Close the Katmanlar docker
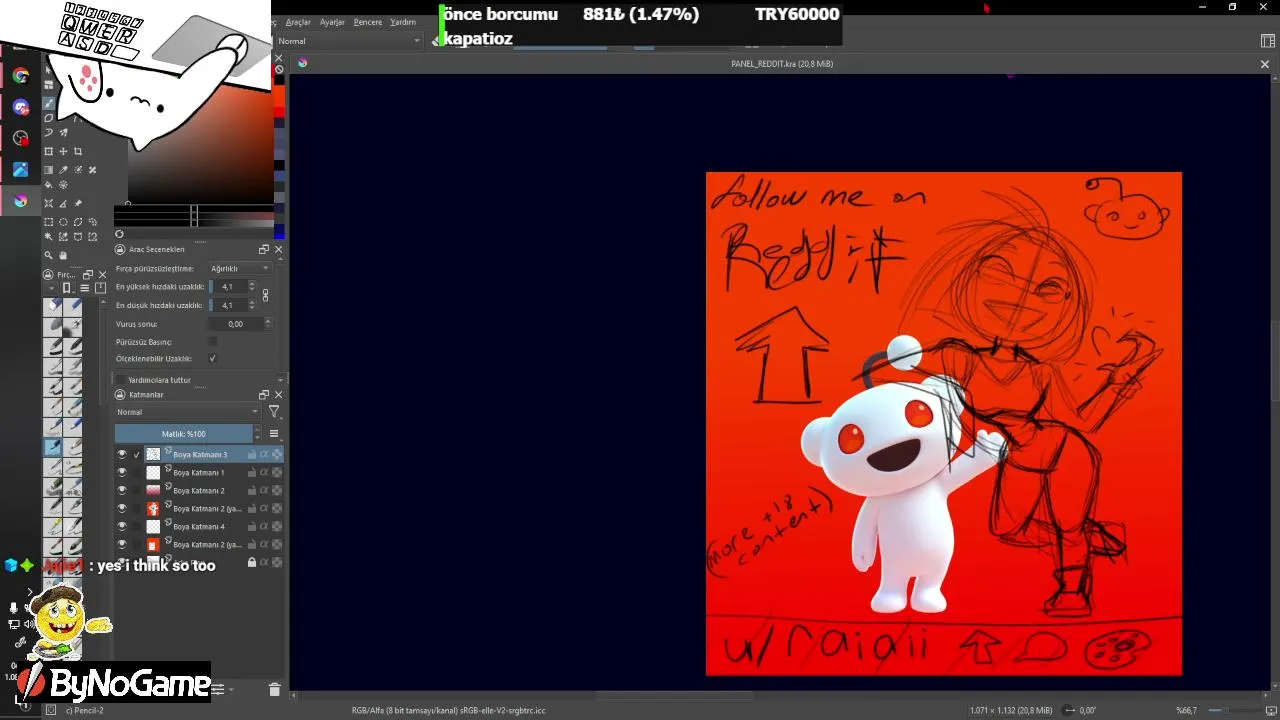The image size is (1280, 720). pyautogui.click(x=278, y=395)
